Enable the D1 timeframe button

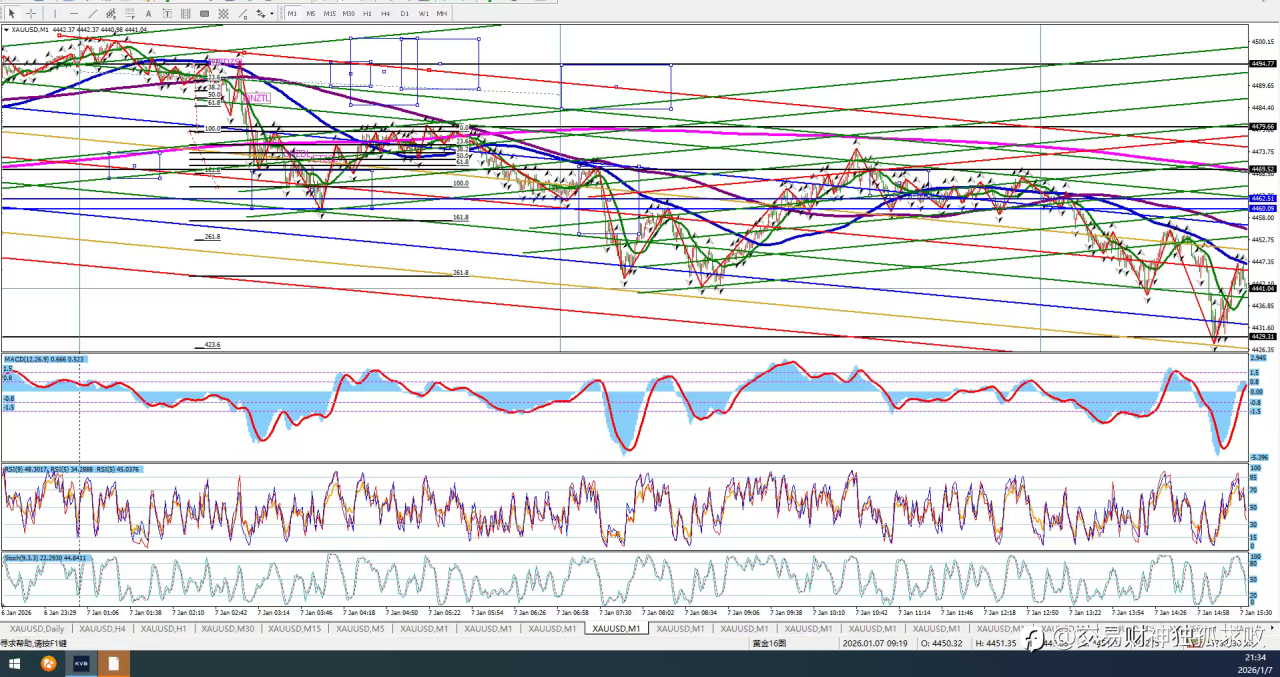click(x=404, y=14)
